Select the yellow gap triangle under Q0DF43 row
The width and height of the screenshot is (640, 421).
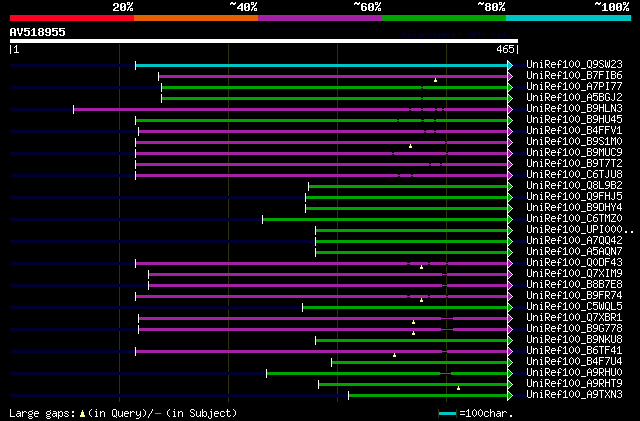tap(421, 267)
